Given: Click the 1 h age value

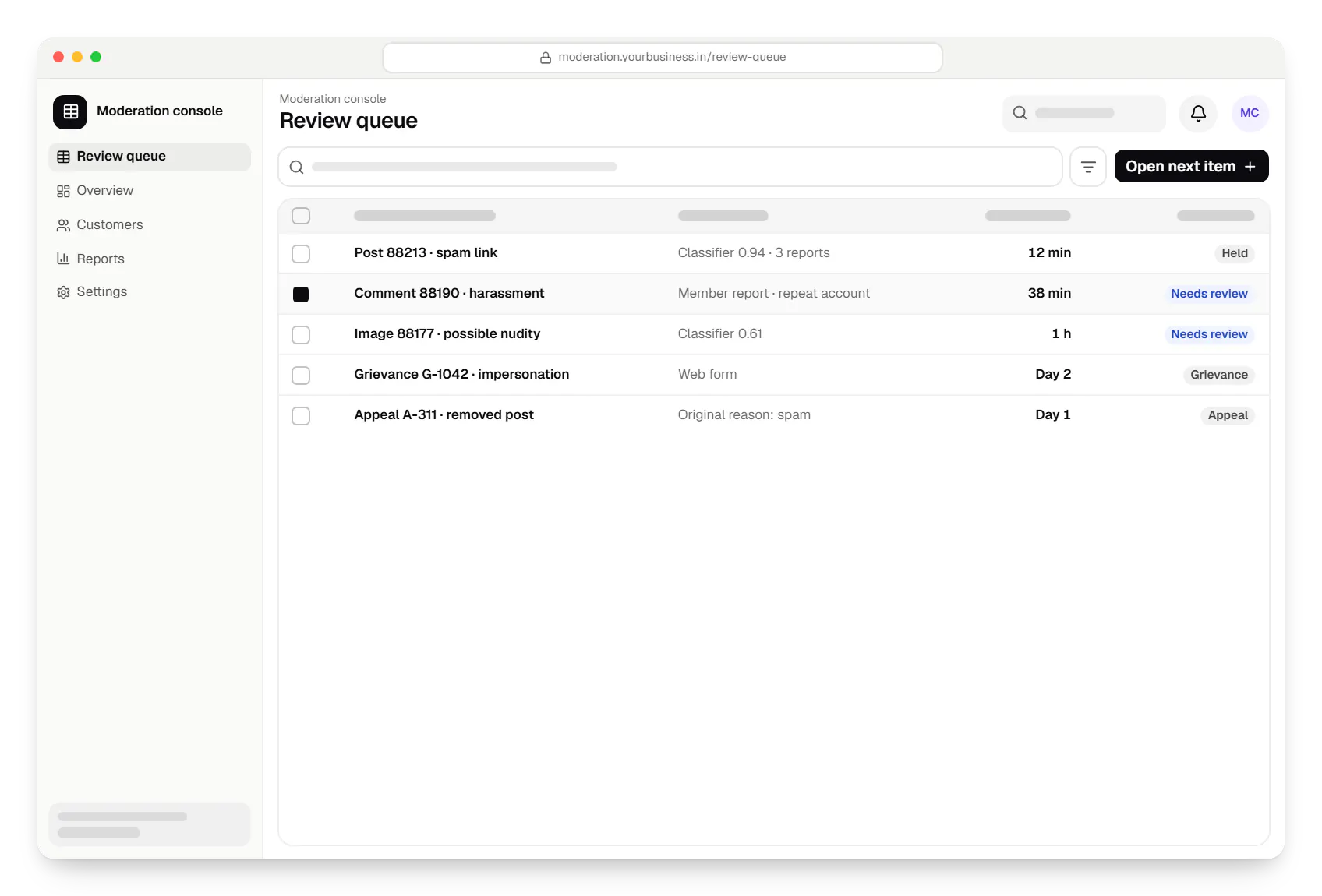Looking at the screenshot, I should 1061,333.
